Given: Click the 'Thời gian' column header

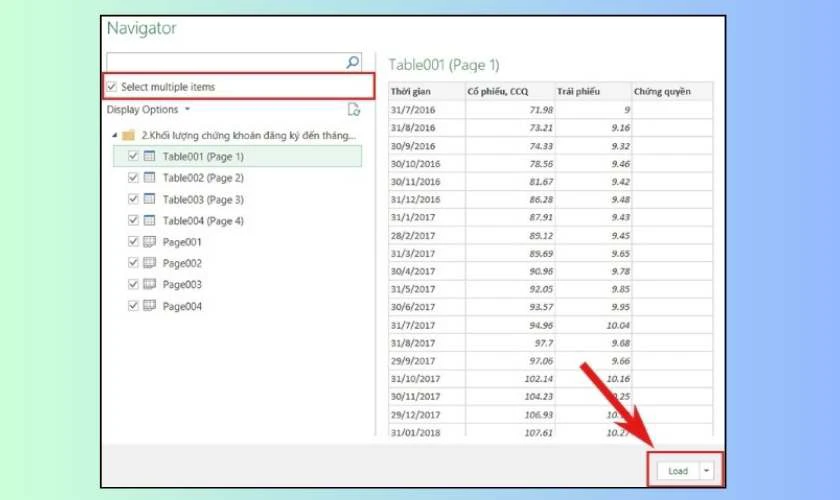Looking at the screenshot, I should coord(427,91).
